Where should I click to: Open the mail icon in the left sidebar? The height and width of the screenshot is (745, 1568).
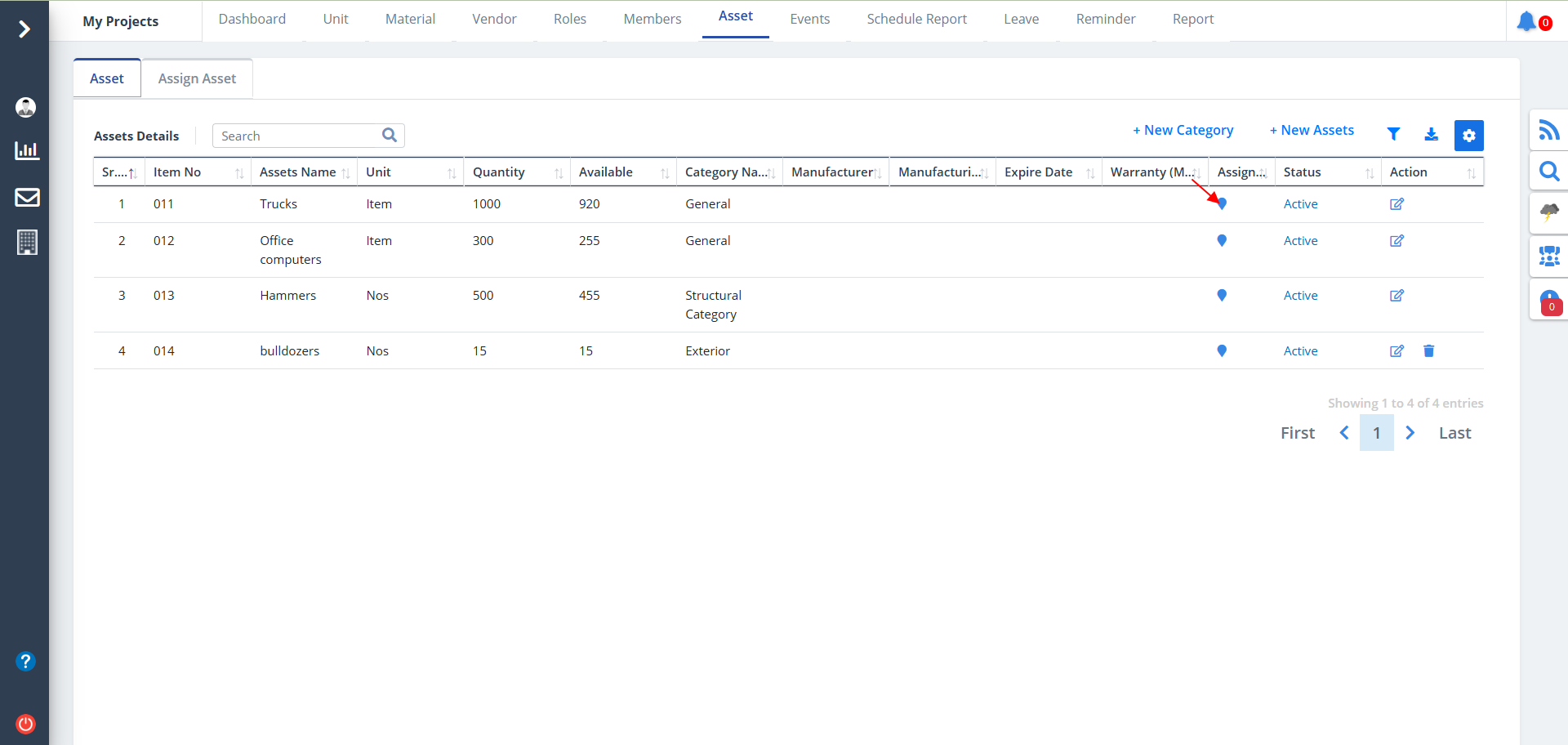click(x=27, y=198)
